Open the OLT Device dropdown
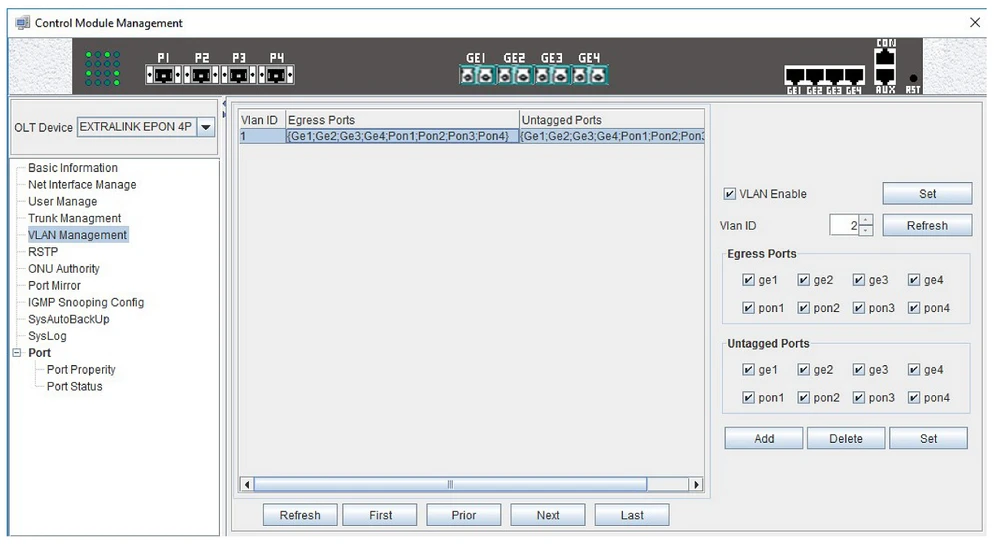 pos(205,128)
